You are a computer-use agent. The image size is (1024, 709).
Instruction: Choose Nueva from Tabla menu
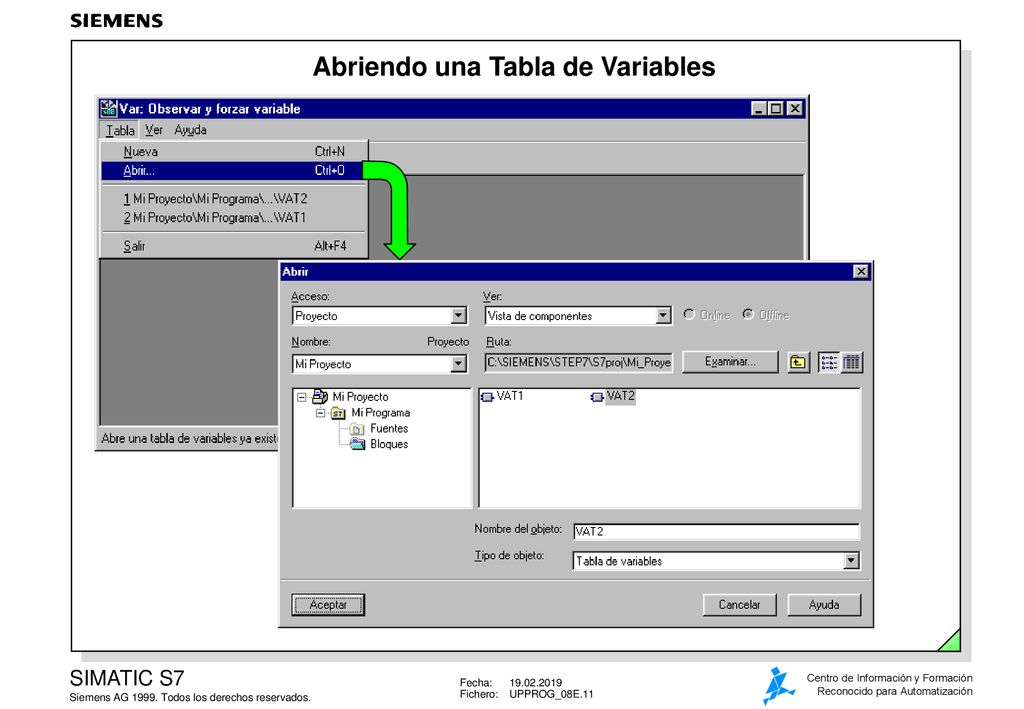click(x=234, y=151)
